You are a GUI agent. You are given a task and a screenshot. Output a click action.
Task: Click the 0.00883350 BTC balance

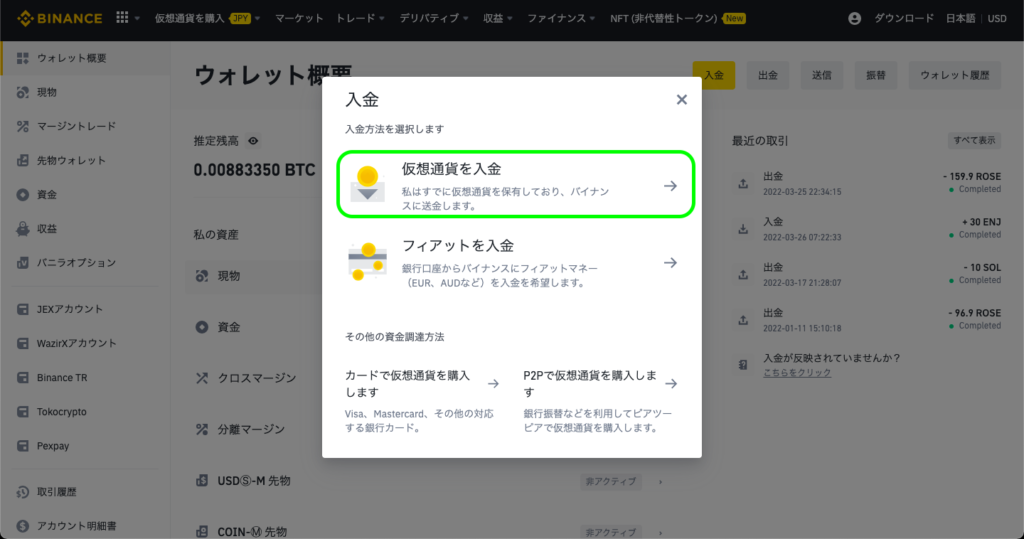point(254,170)
